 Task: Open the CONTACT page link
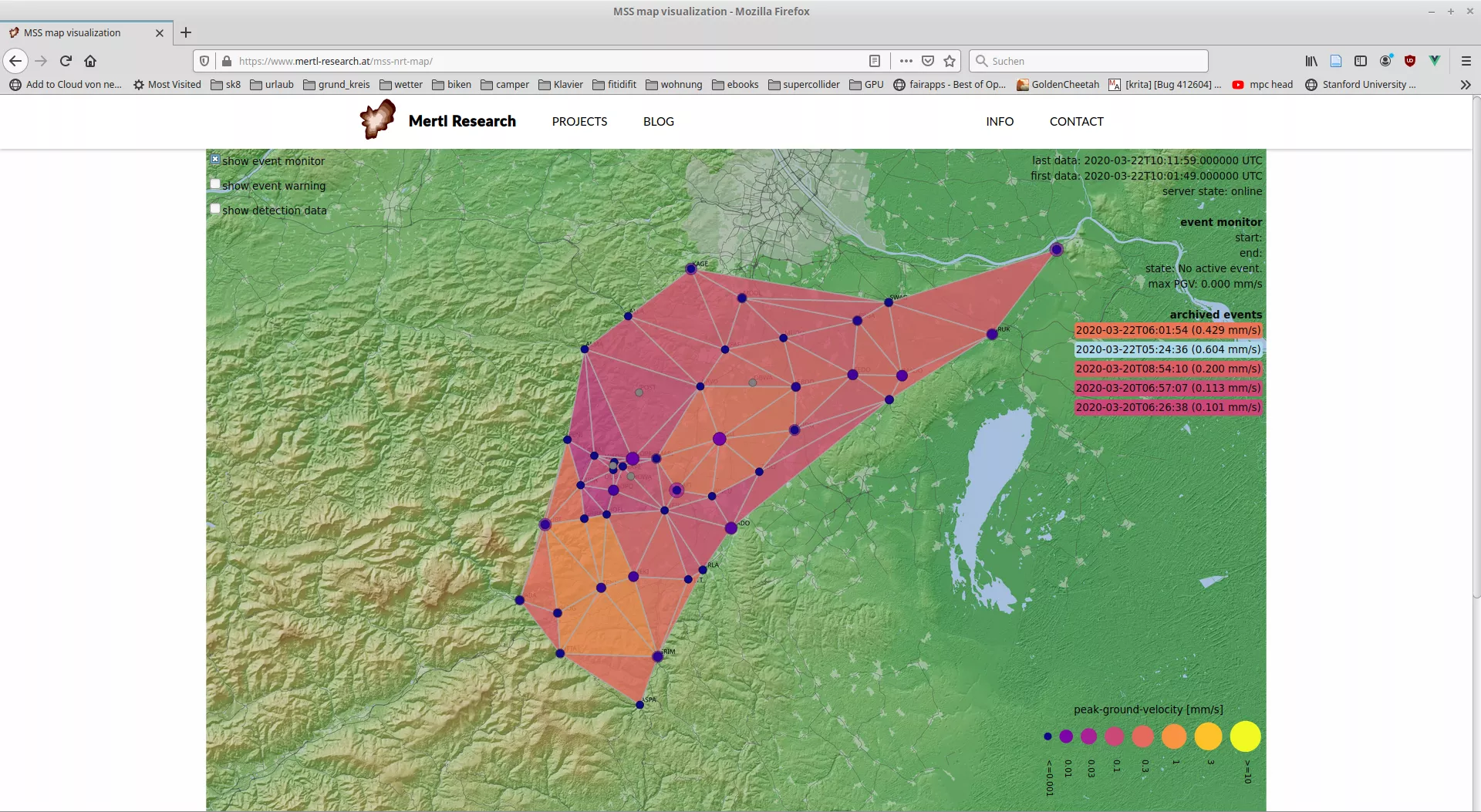point(1076,122)
